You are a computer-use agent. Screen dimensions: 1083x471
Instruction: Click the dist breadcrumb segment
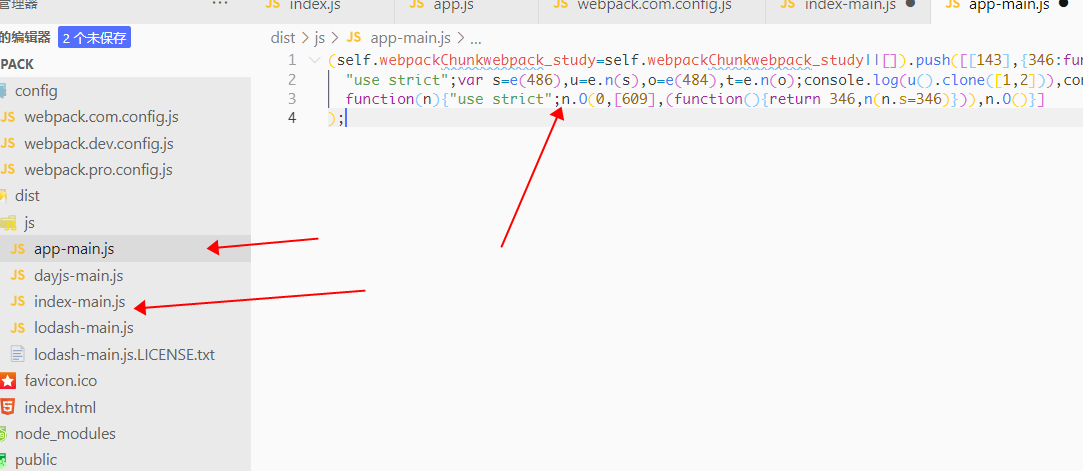point(282,37)
